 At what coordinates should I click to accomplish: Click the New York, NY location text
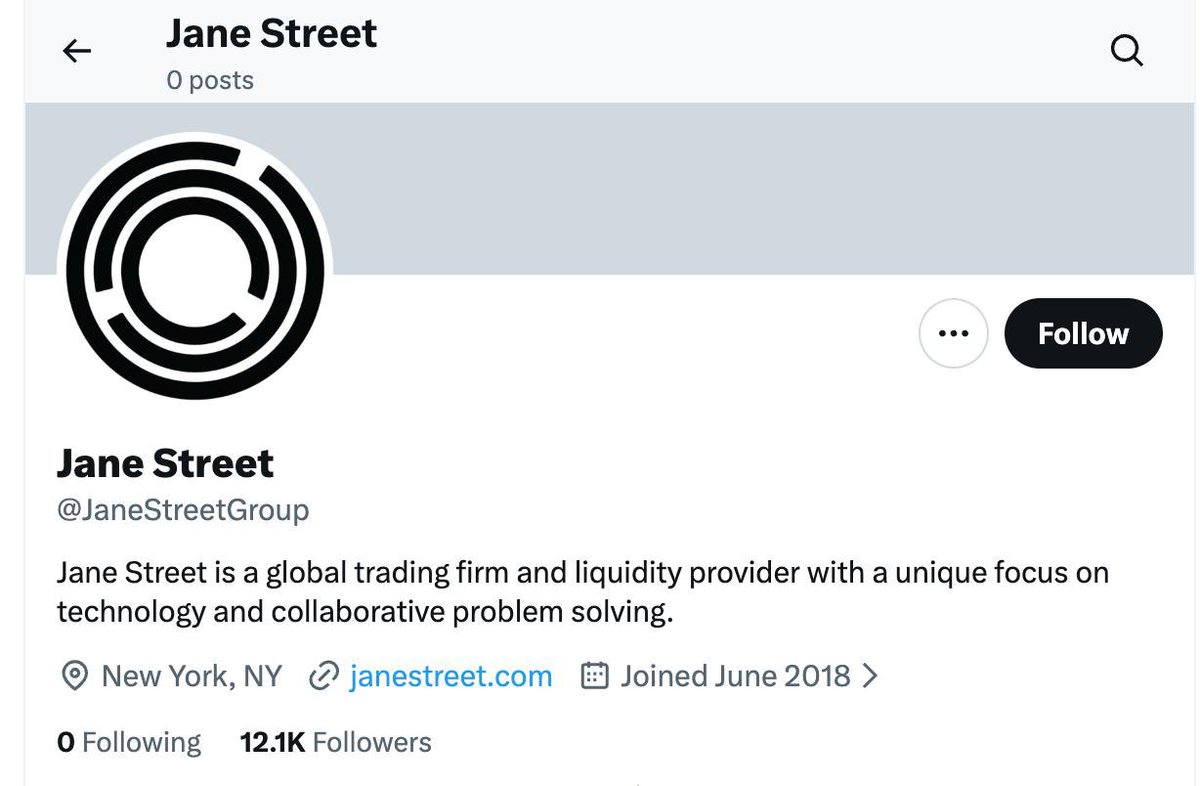(x=192, y=677)
